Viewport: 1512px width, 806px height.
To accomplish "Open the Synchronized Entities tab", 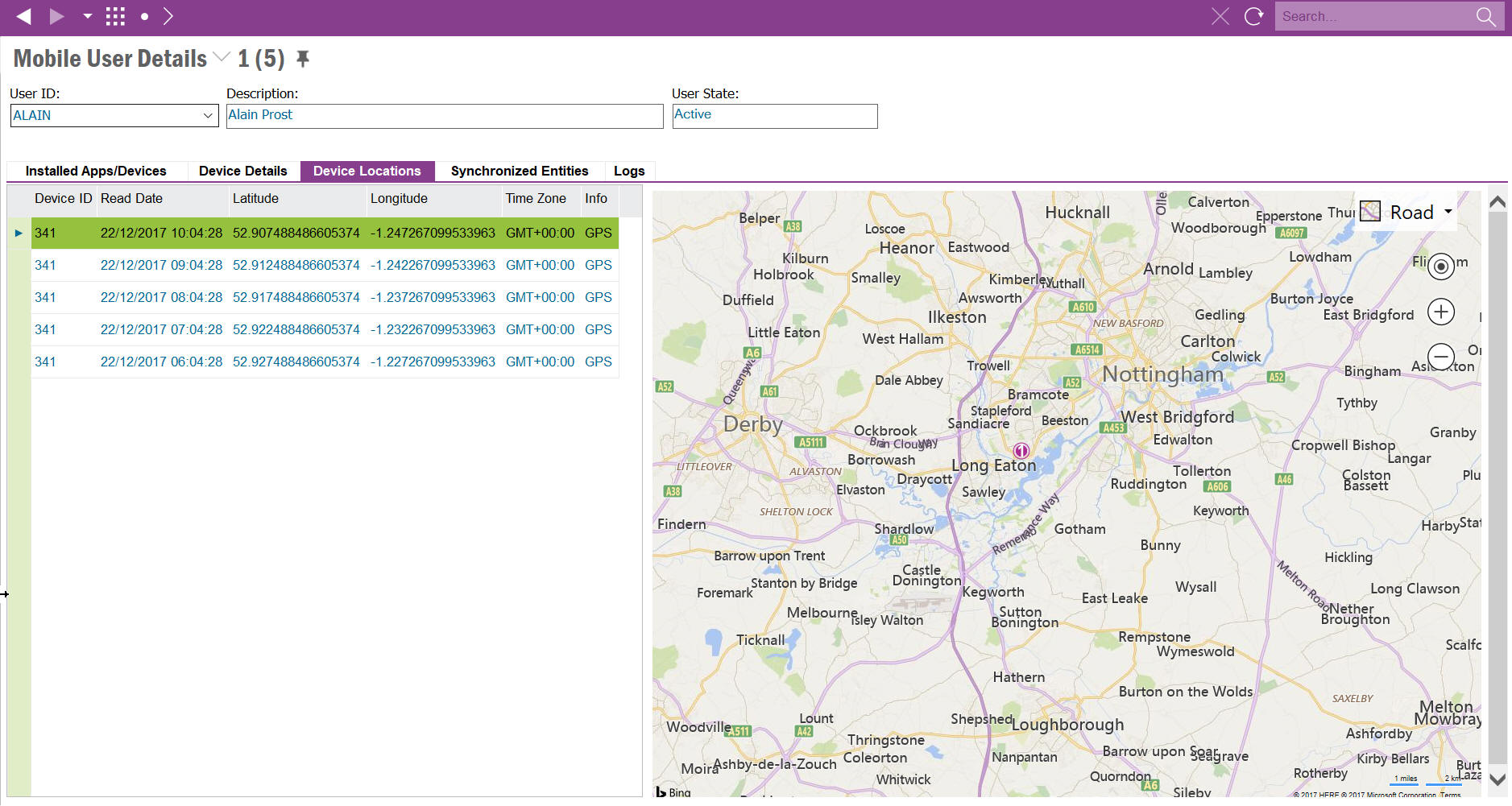I will tap(519, 171).
